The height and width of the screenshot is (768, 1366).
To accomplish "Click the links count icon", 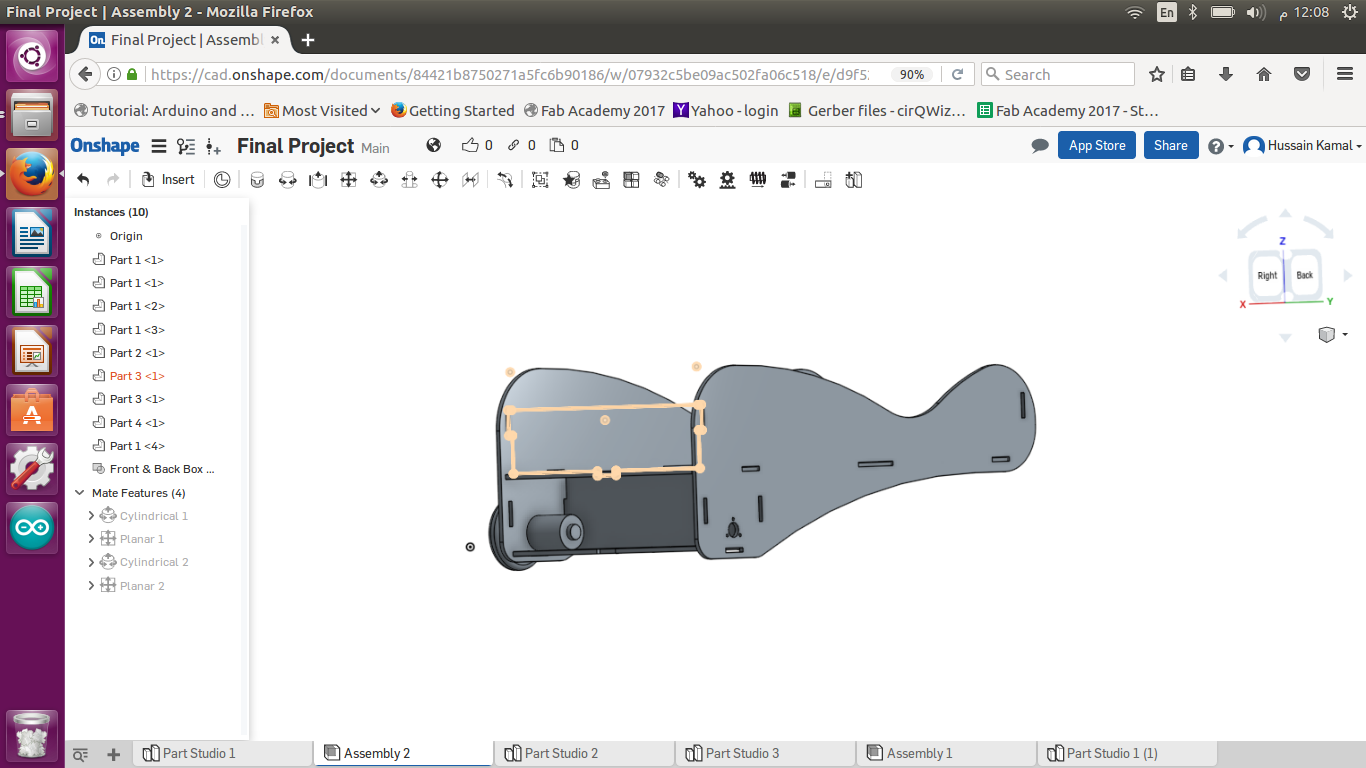I will (514, 145).
